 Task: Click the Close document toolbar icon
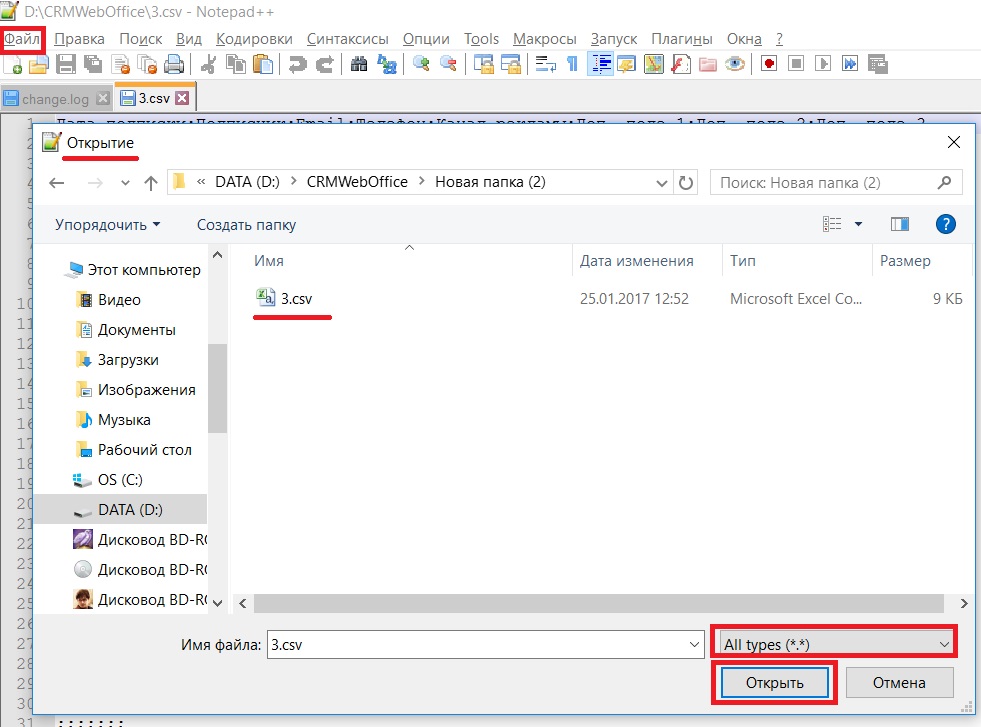tap(120, 64)
